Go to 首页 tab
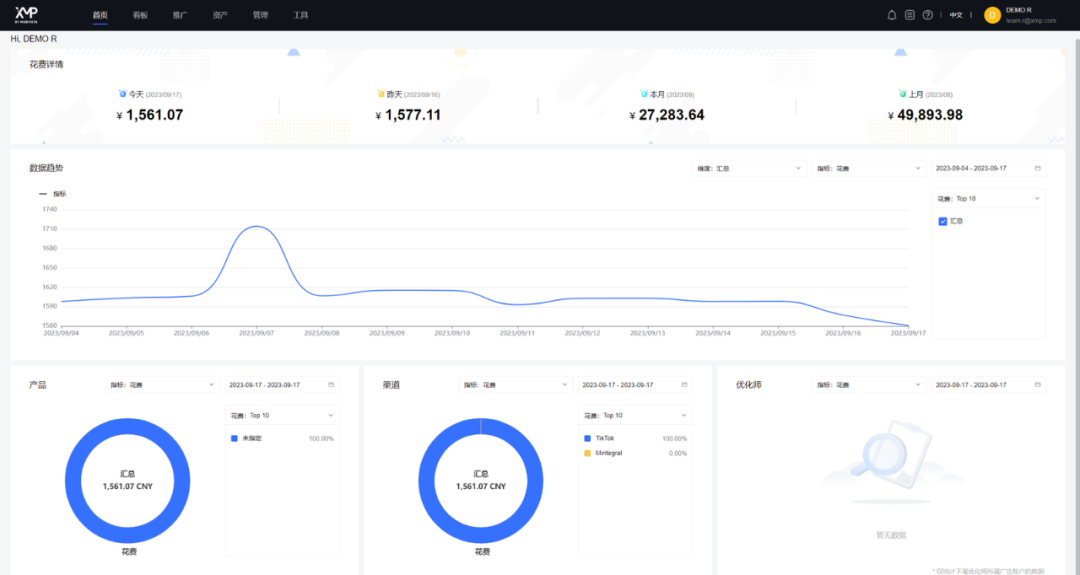The image size is (1080, 575). pos(100,15)
